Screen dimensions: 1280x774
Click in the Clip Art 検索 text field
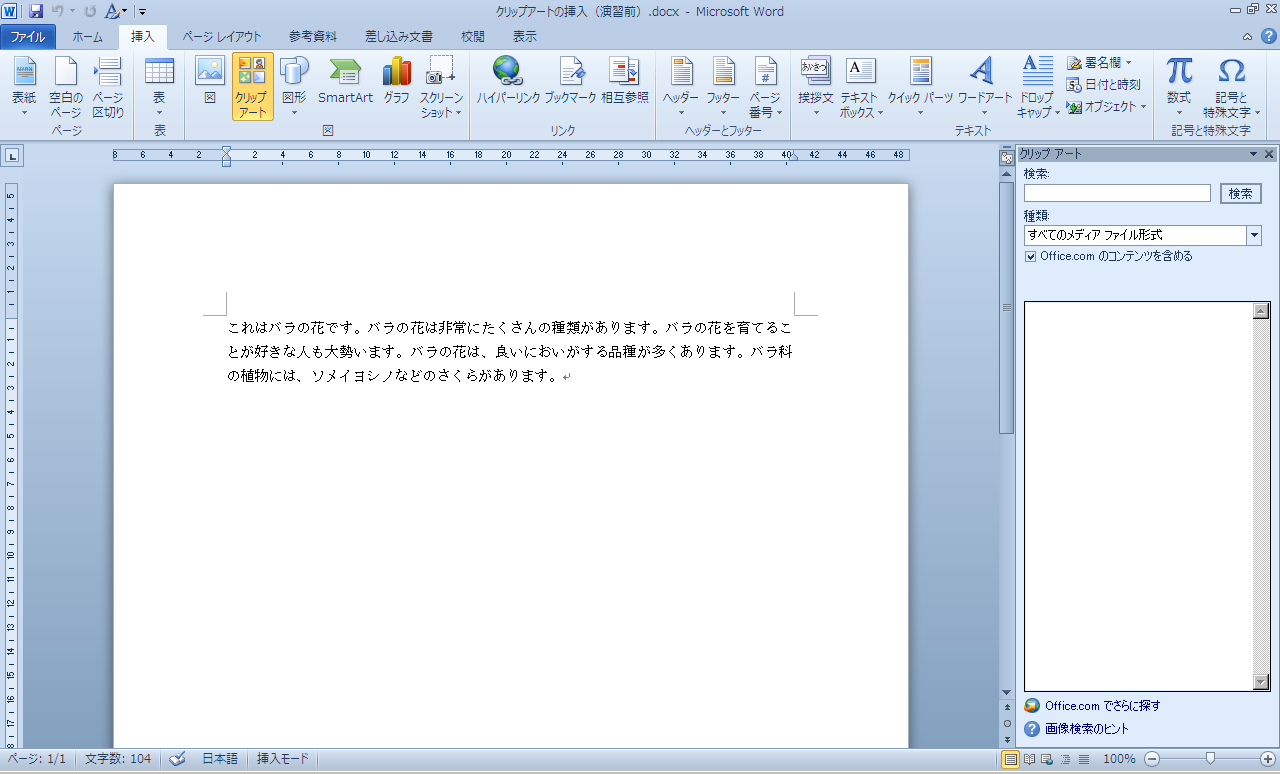(x=1117, y=194)
